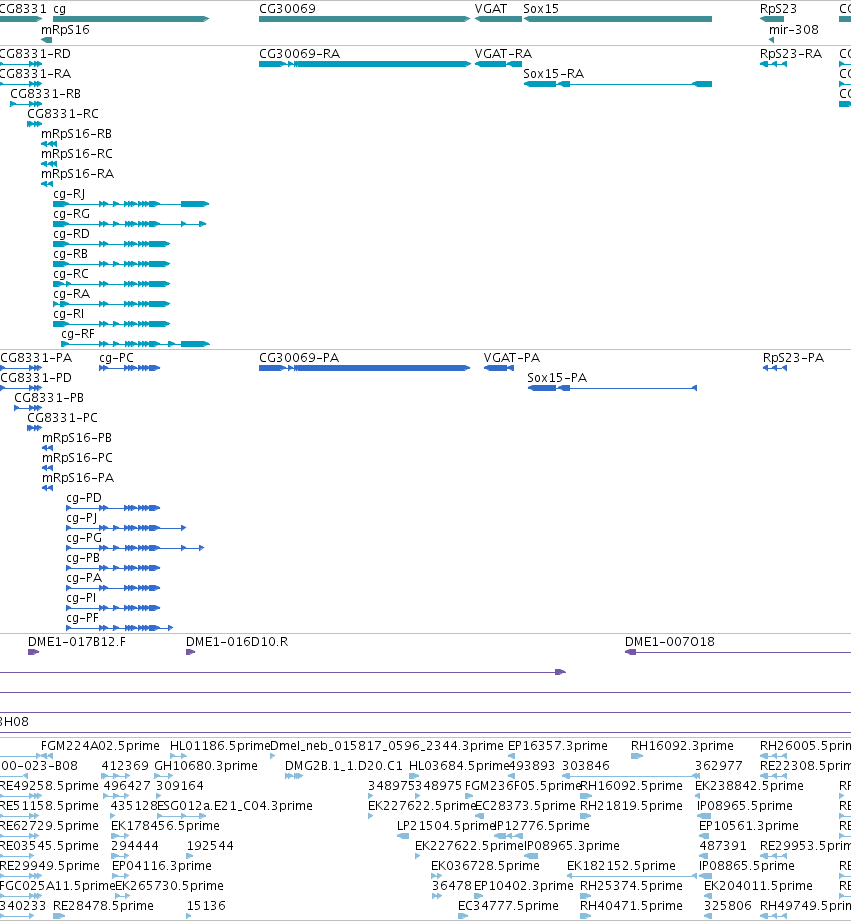Click the cg-PD protein label

(83, 497)
